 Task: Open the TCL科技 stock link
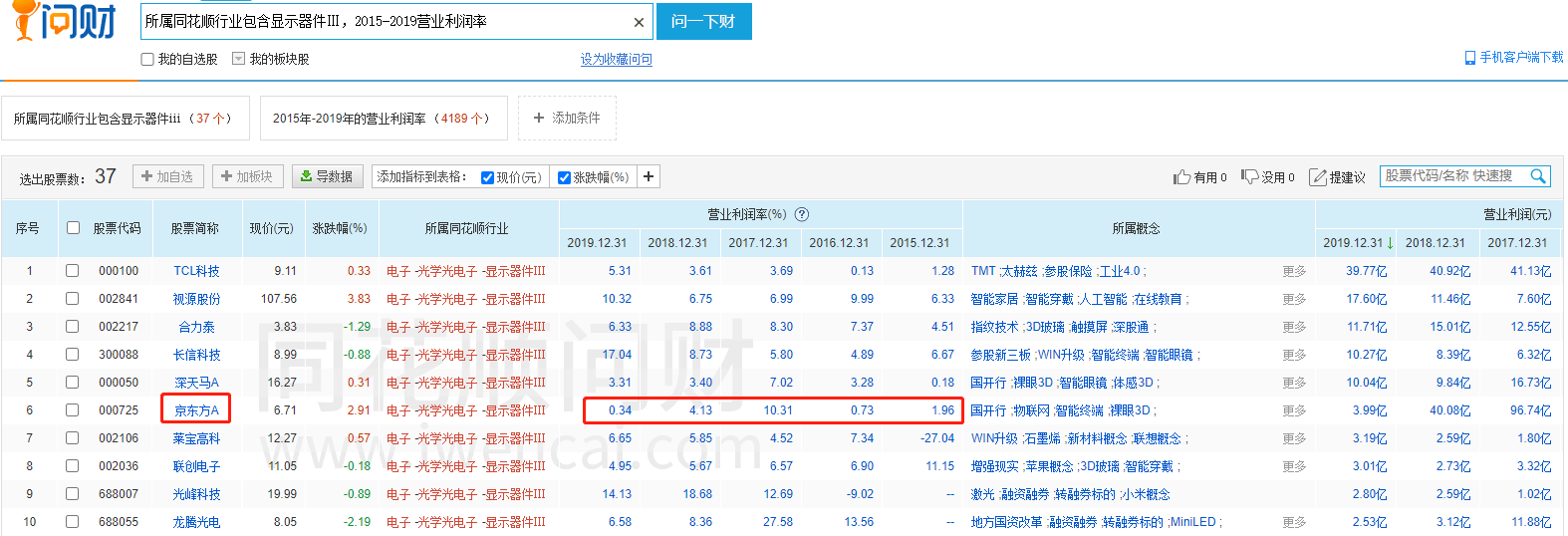tap(196, 271)
